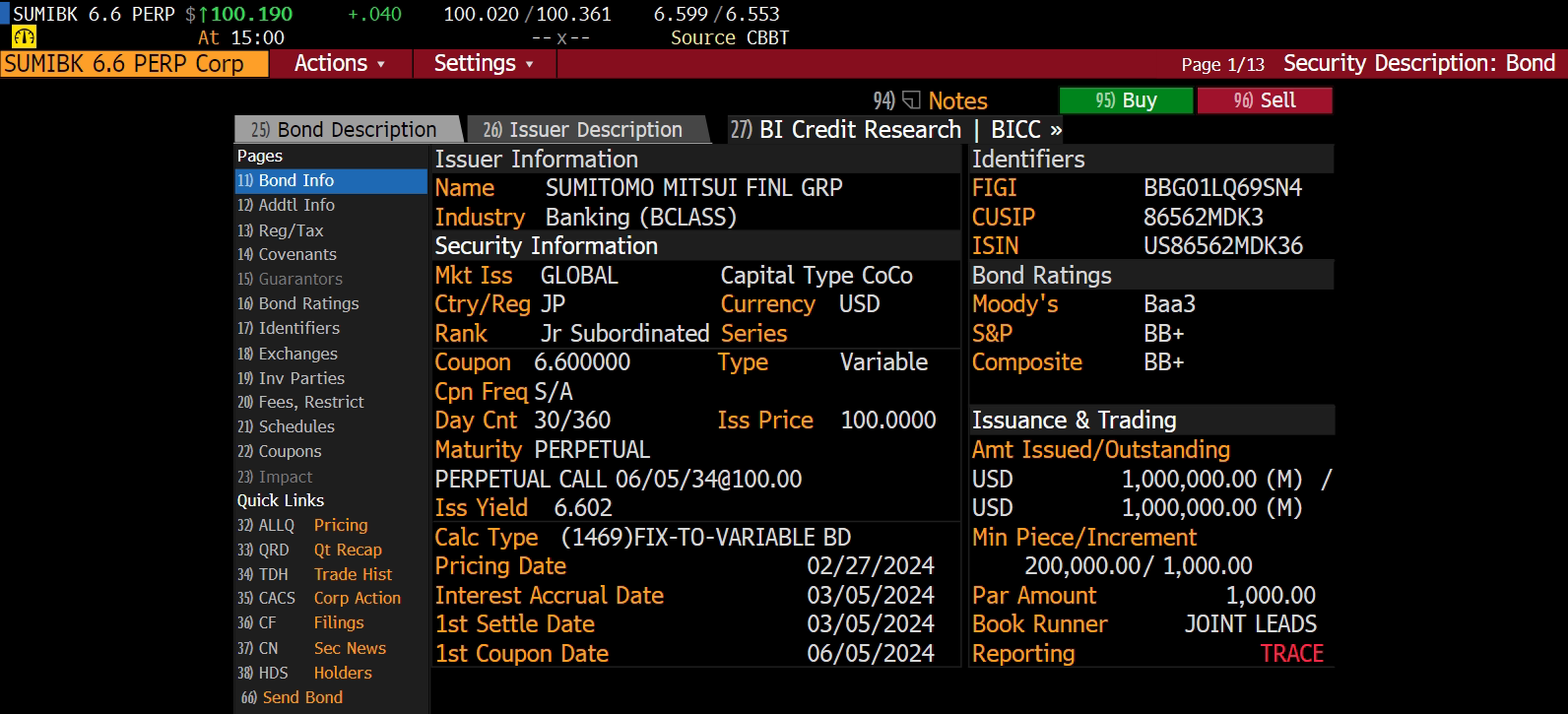Click the Send Bond link
This screenshot has width=1568, height=714.
pos(293,698)
